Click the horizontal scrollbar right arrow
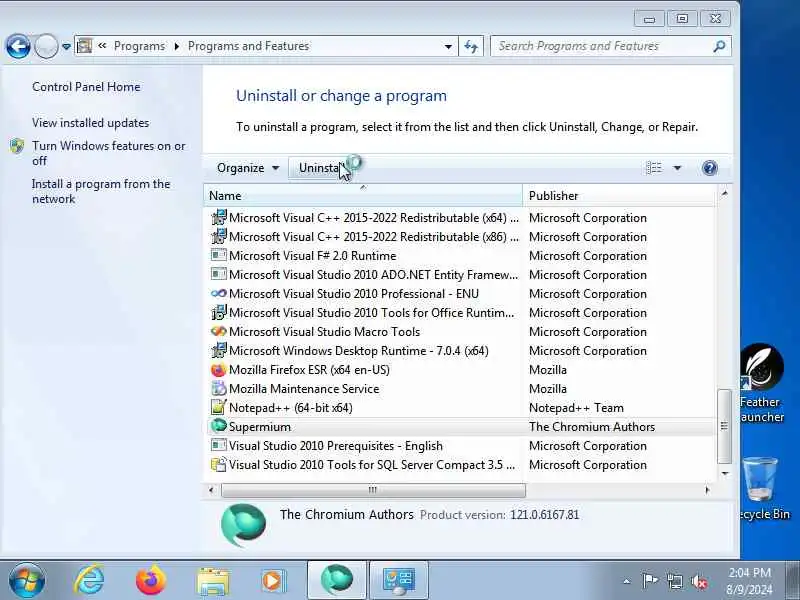 (707, 490)
